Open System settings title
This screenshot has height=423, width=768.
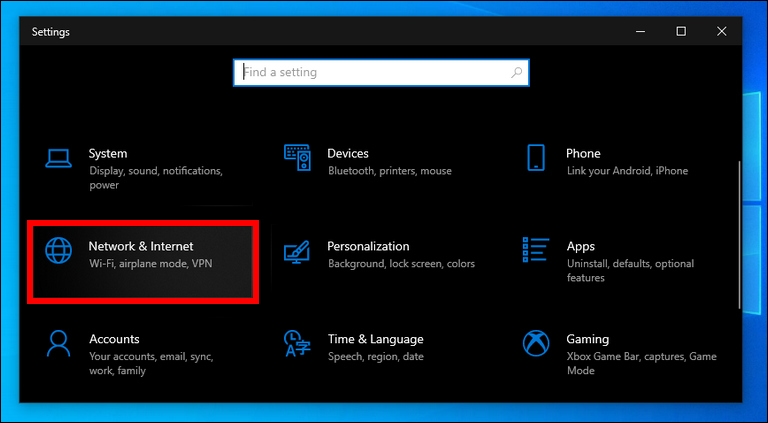pos(108,154)
